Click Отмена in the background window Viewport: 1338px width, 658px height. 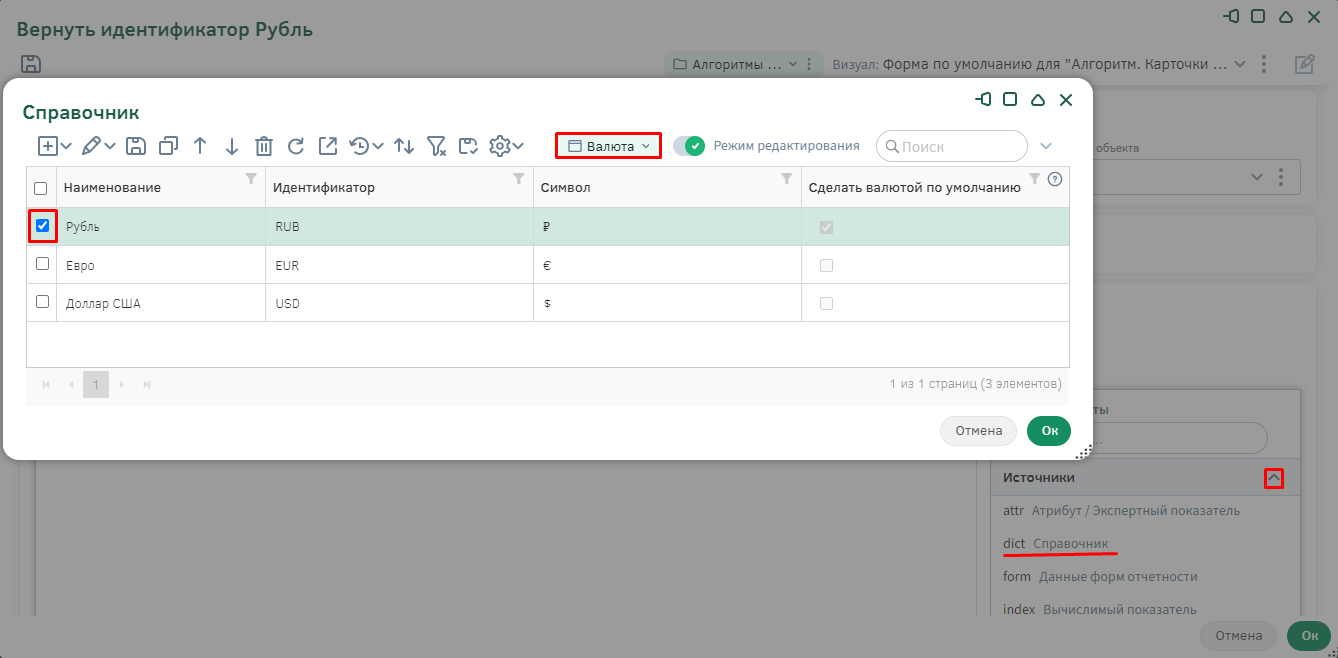click(x=1239, y=636)
